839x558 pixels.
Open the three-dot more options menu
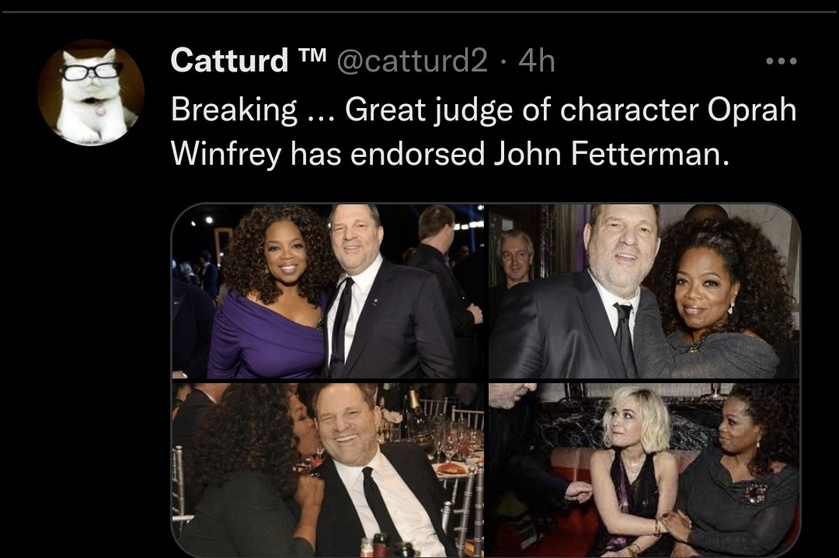click(x=780, y=62)
